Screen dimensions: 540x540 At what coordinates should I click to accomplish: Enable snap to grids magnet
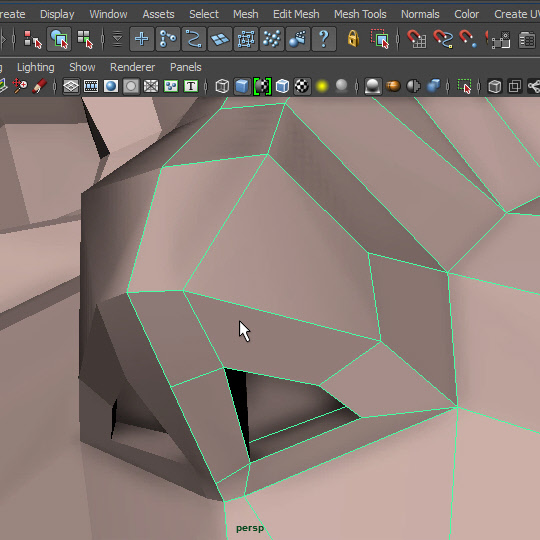click(416, 39)
